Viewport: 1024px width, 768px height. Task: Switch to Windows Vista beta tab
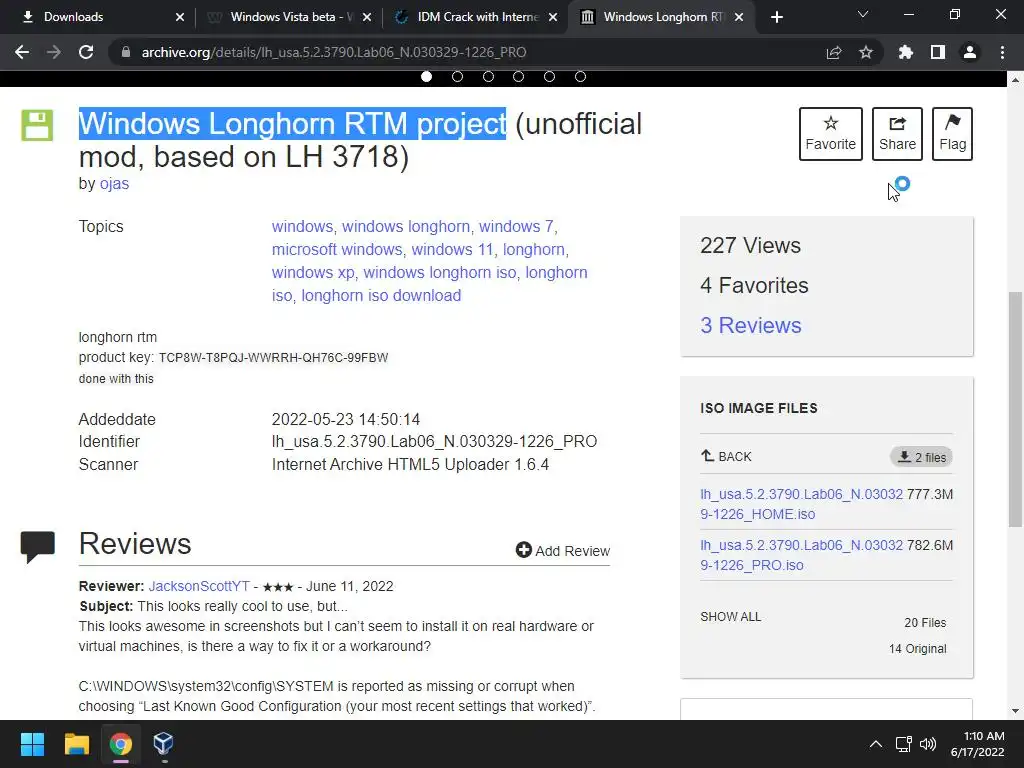tap(287, 17)
